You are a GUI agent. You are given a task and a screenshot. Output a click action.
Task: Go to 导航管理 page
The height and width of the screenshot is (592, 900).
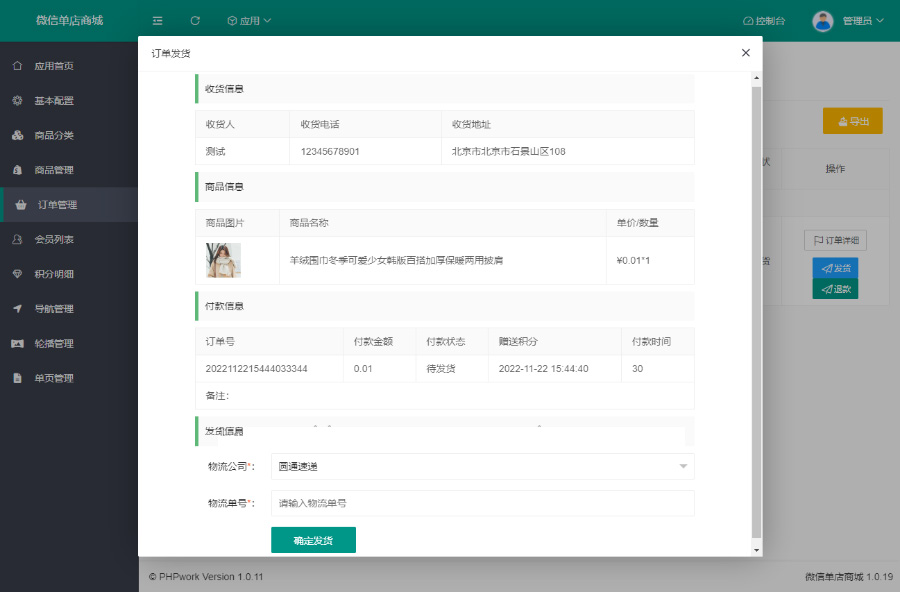(x=54, y=309)
